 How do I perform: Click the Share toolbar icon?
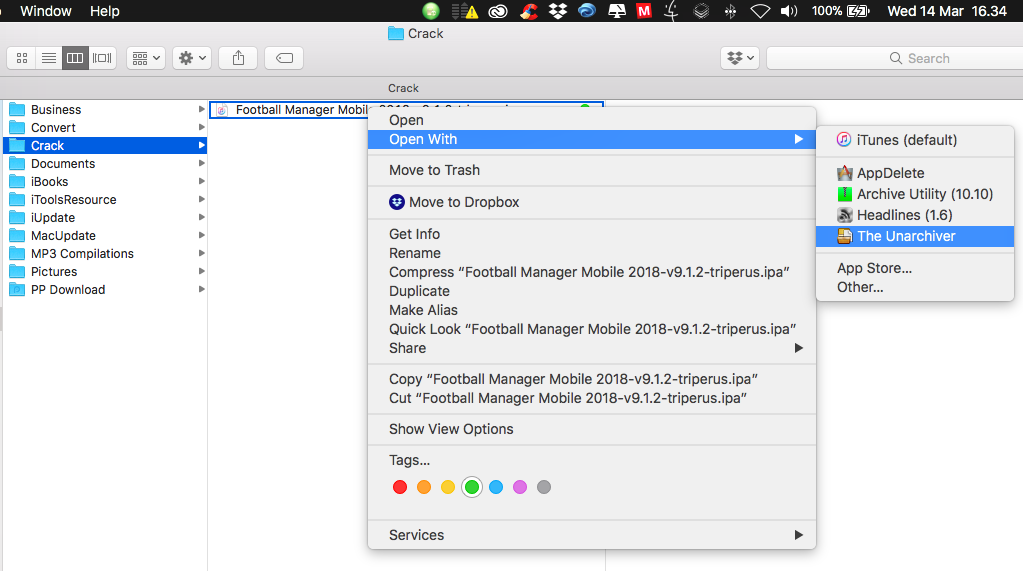point(238,58)
